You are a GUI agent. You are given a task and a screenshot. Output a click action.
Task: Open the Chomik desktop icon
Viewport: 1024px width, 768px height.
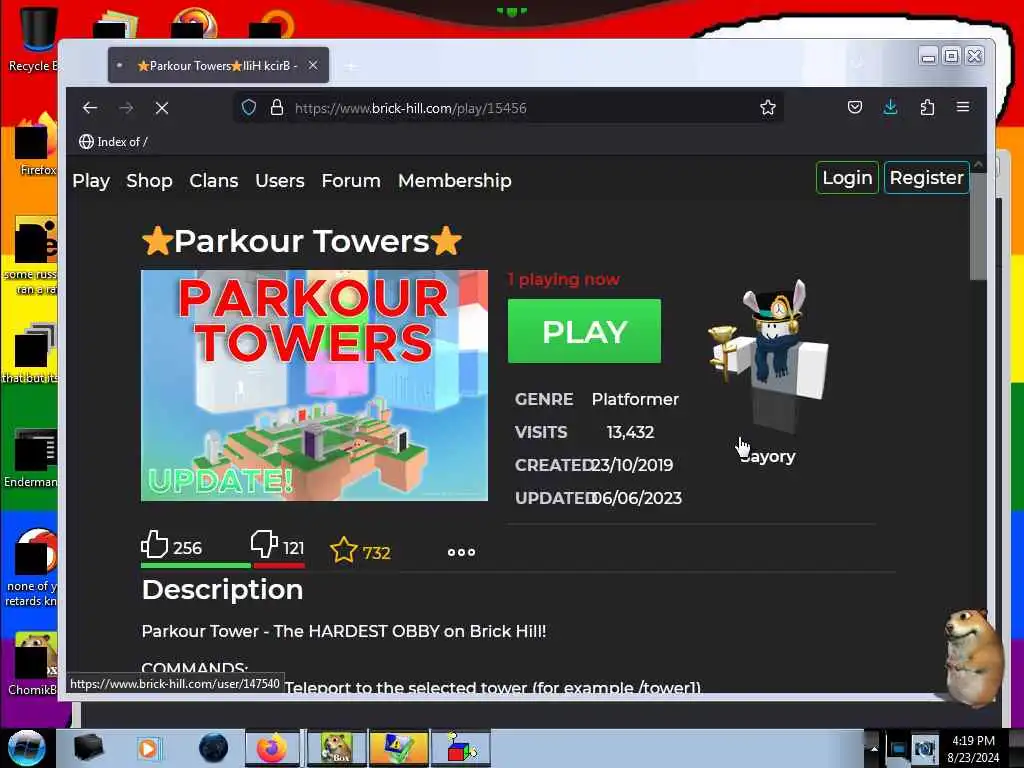(x=33, y=664)
